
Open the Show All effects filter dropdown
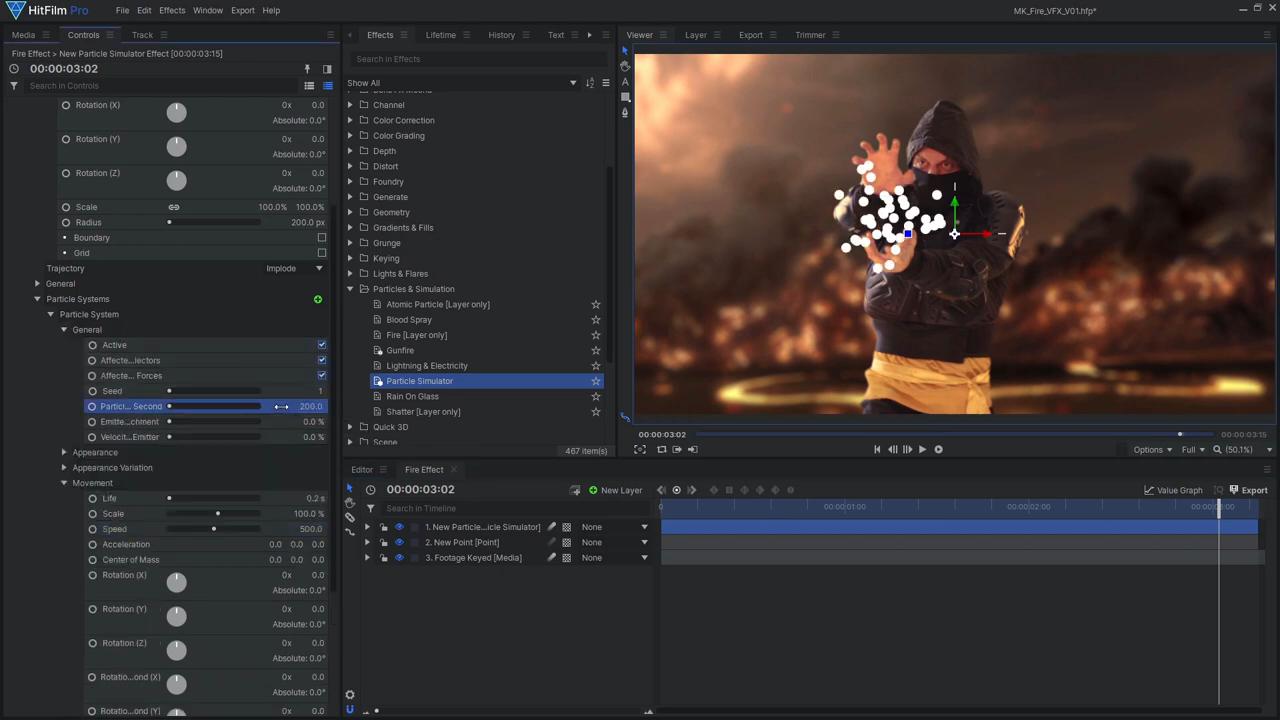click(x=462, y=83)
